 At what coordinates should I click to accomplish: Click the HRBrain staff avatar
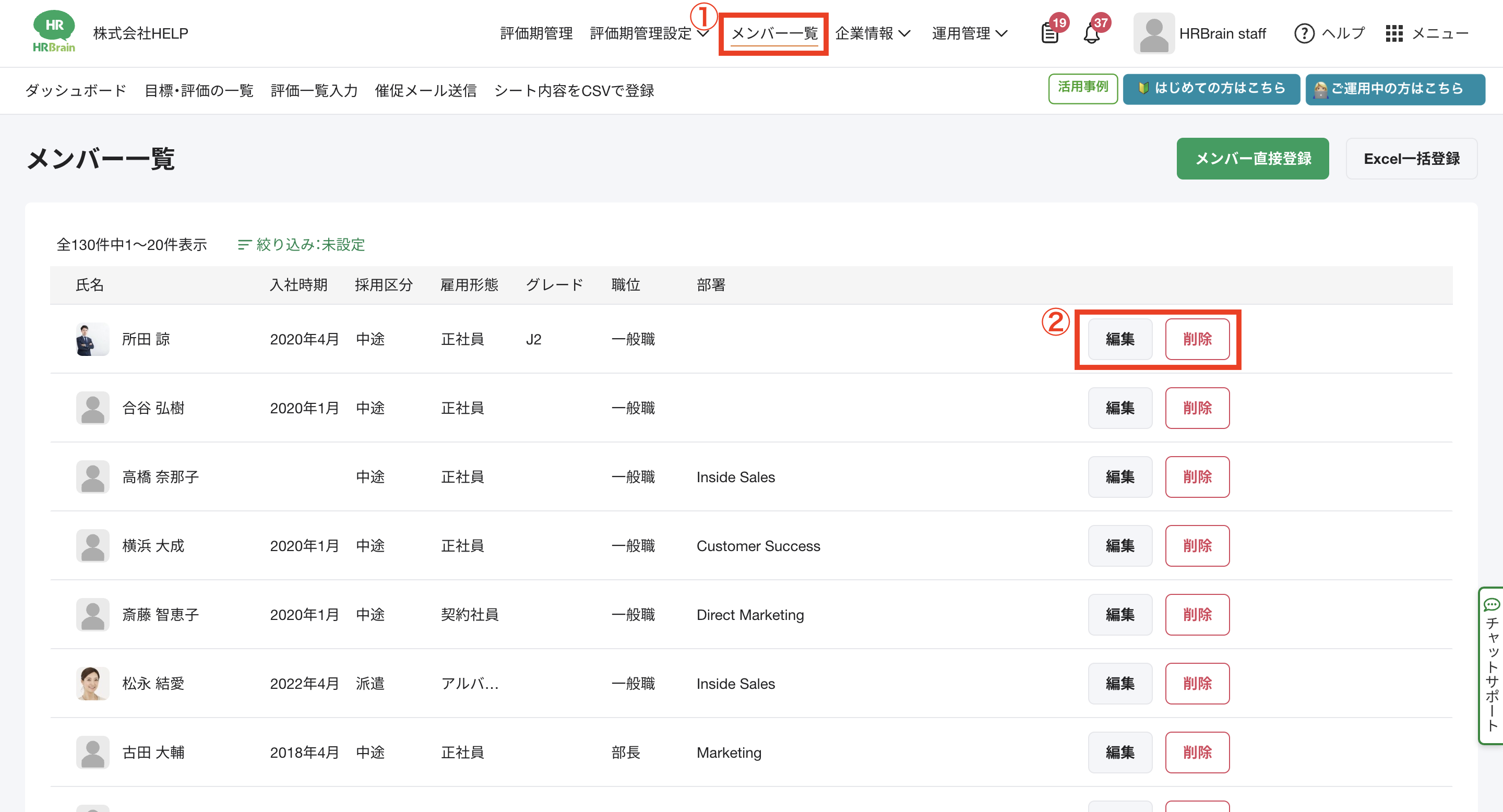point(1153,34)
